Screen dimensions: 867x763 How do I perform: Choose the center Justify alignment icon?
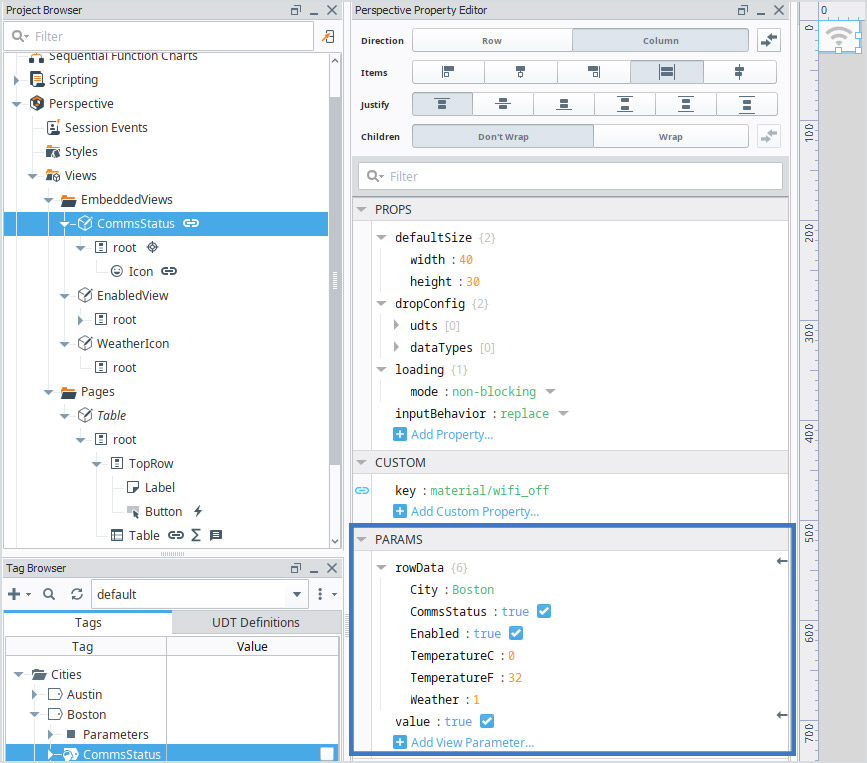(x=504, y=105)
